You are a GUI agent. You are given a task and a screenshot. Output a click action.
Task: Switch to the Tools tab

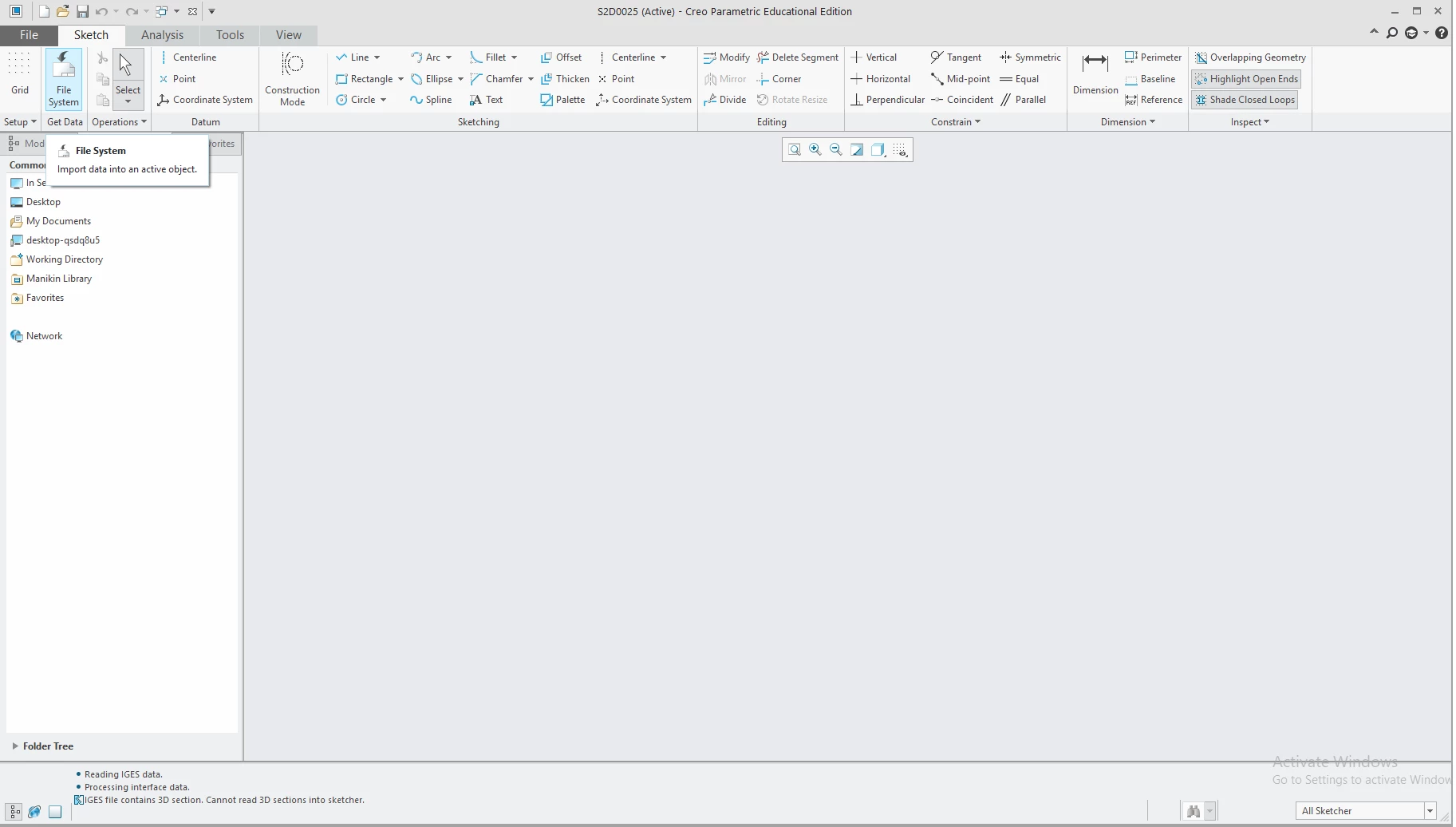point(230,35)
